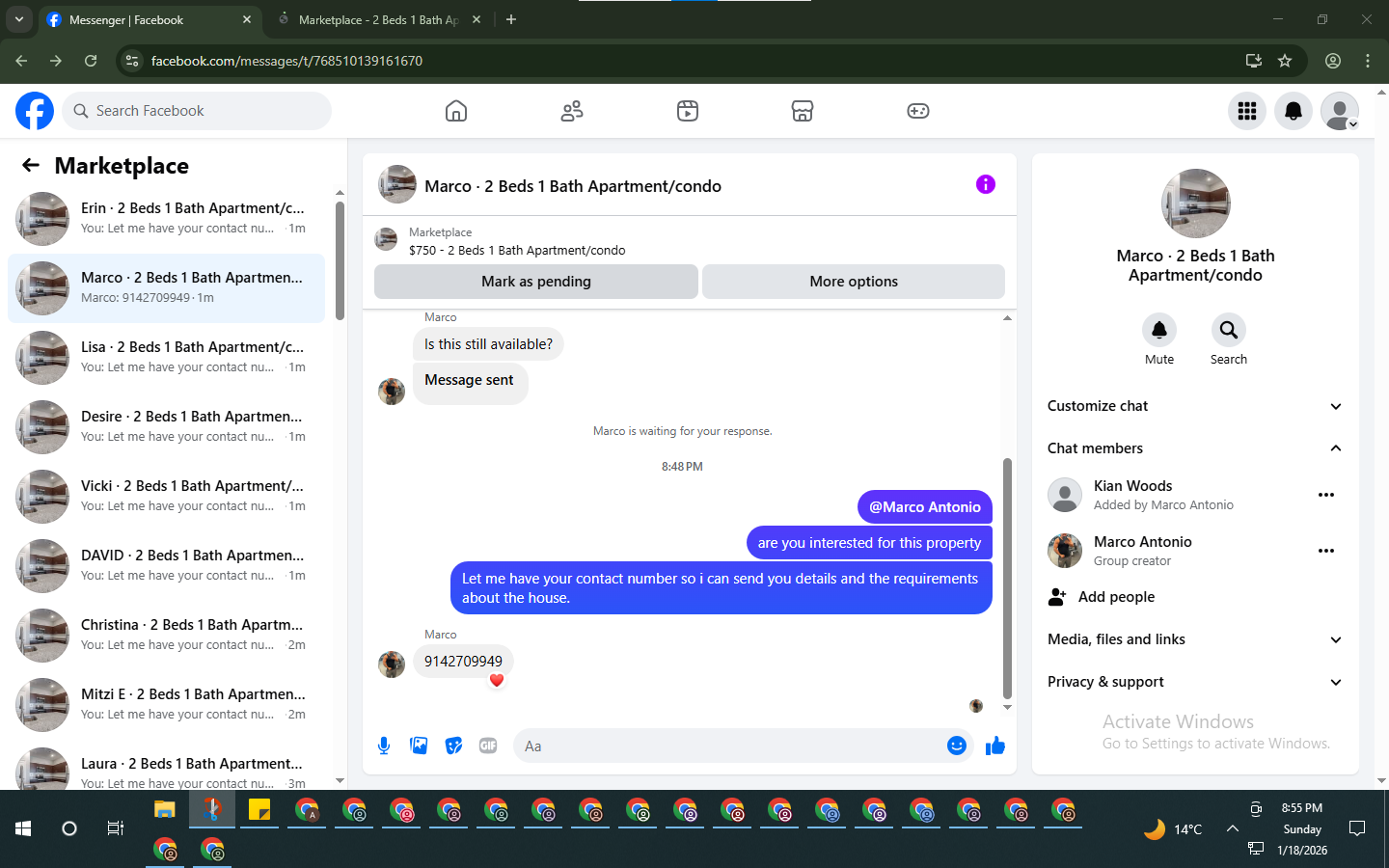The width and height of the screenshot is (1389, 868).
Task: Click the browser address bar URL
Action: click(x=286, y=61)
